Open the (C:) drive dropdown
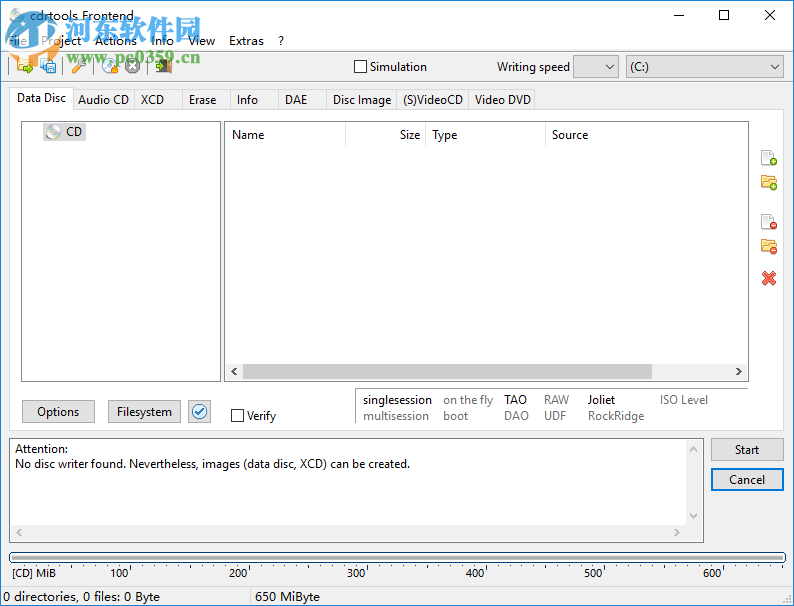The width and height of the screenshot is (794, 606). (705, 67)
